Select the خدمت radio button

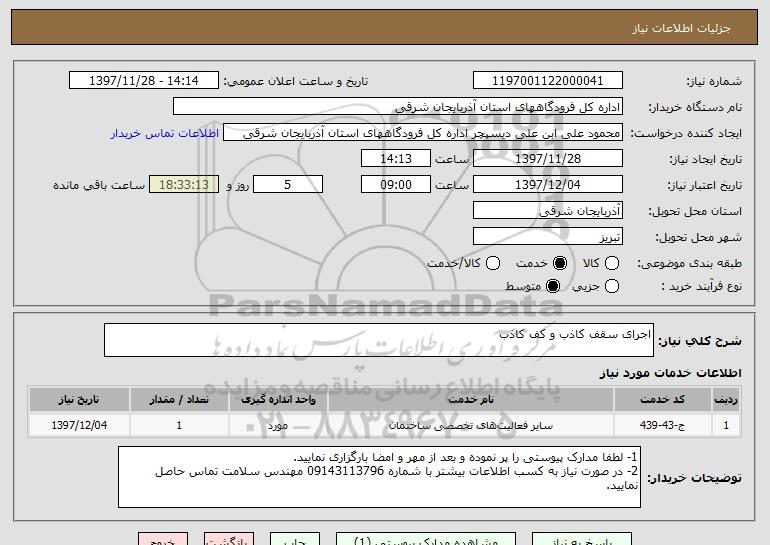tap(560, 263)
